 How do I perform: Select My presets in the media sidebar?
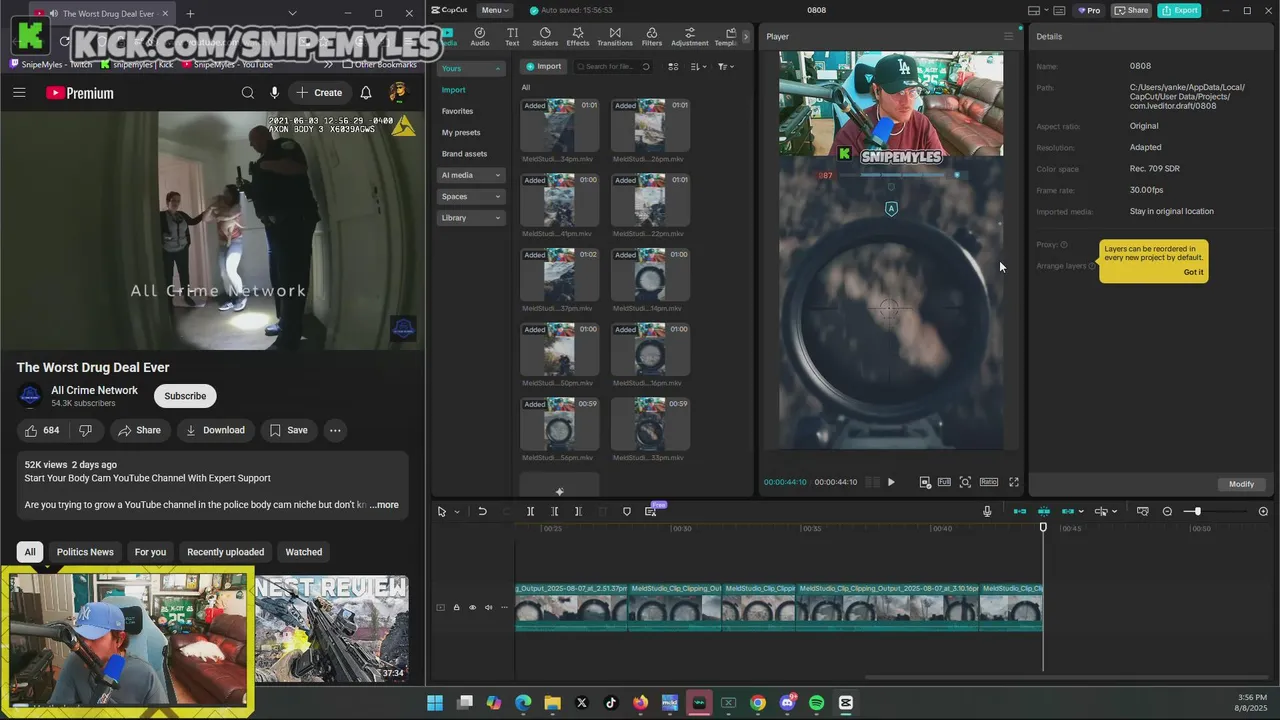[461, 132]
